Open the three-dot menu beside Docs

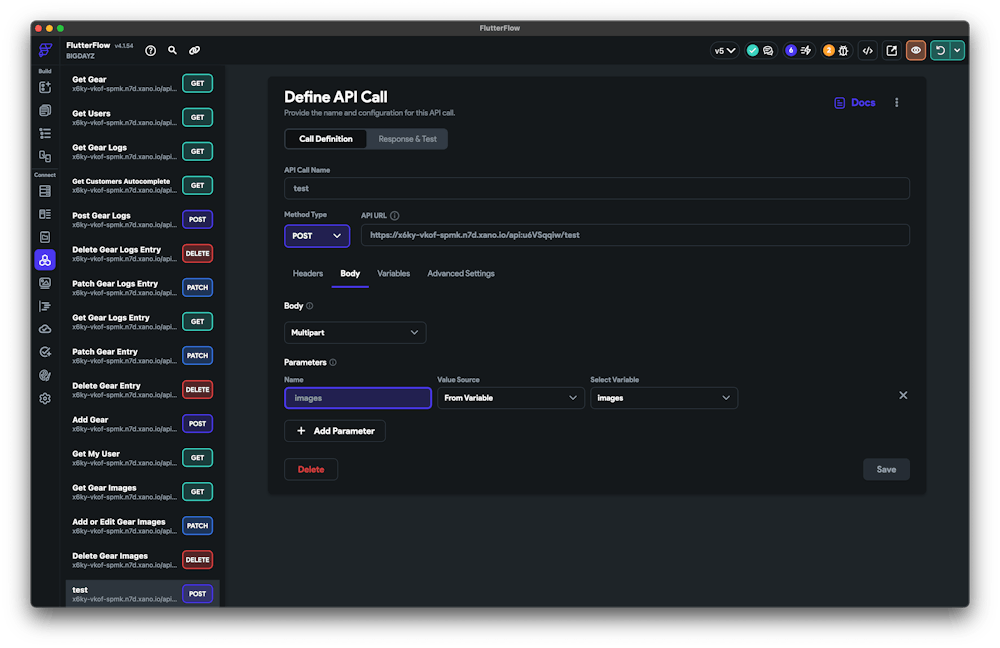897,103
